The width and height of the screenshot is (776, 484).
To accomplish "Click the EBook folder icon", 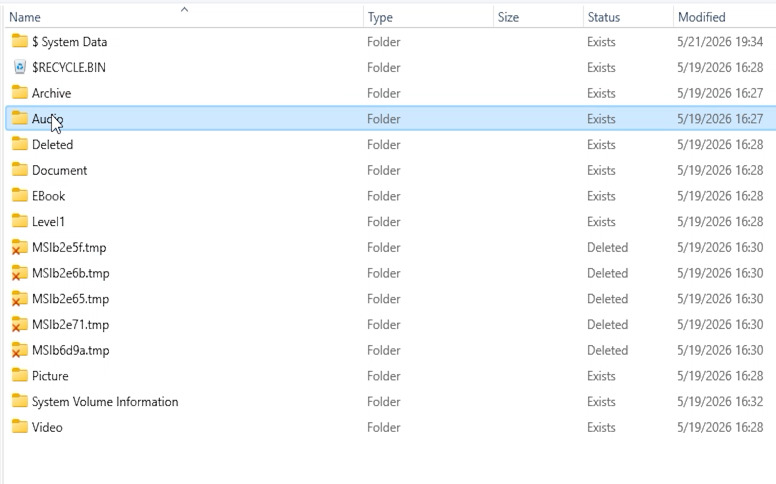I will tap(19, 195).
